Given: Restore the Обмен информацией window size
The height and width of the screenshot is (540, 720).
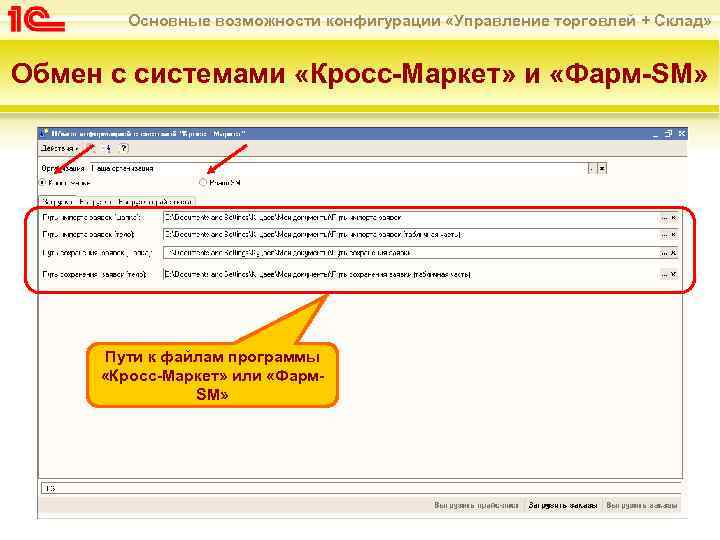Looking at the screenshot, I should click(669, 134).
